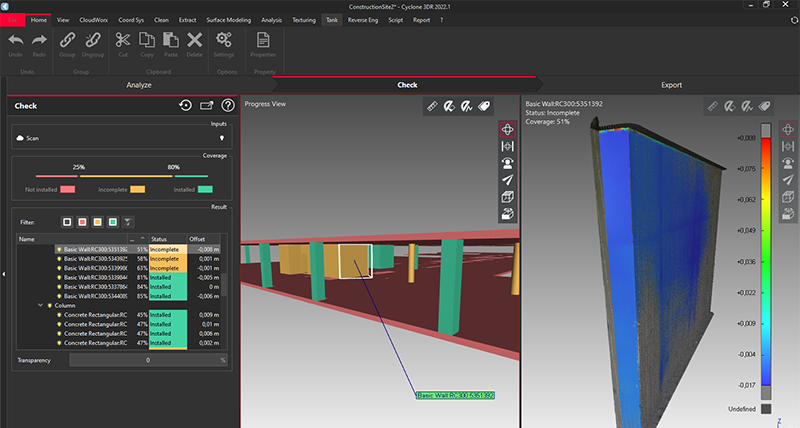
Task: Switch to the Analyze workflow step
Action: click(x=138, y=85)
